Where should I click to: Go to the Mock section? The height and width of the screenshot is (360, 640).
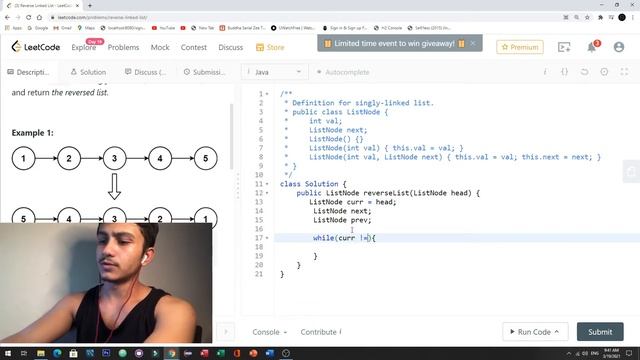[160, 47]
